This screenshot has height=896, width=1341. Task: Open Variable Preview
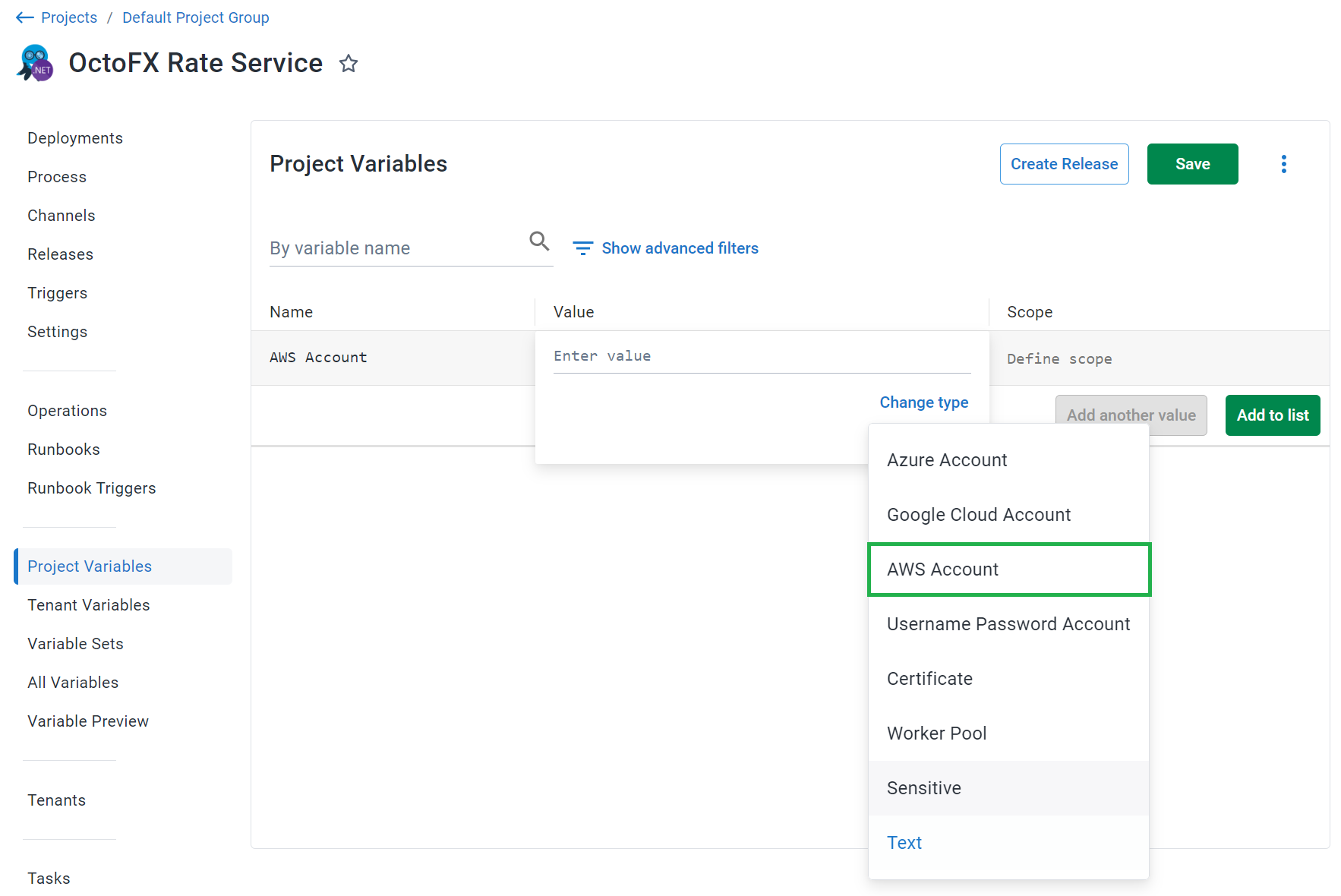point(88,721)
